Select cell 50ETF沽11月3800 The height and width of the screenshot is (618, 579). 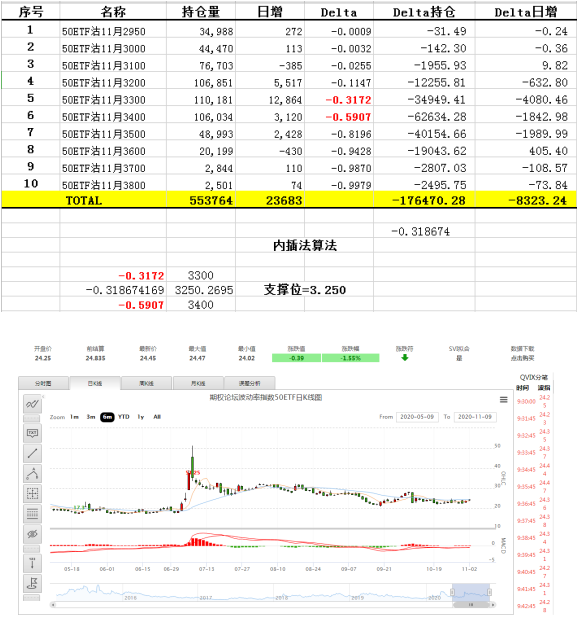coord(113,185)
